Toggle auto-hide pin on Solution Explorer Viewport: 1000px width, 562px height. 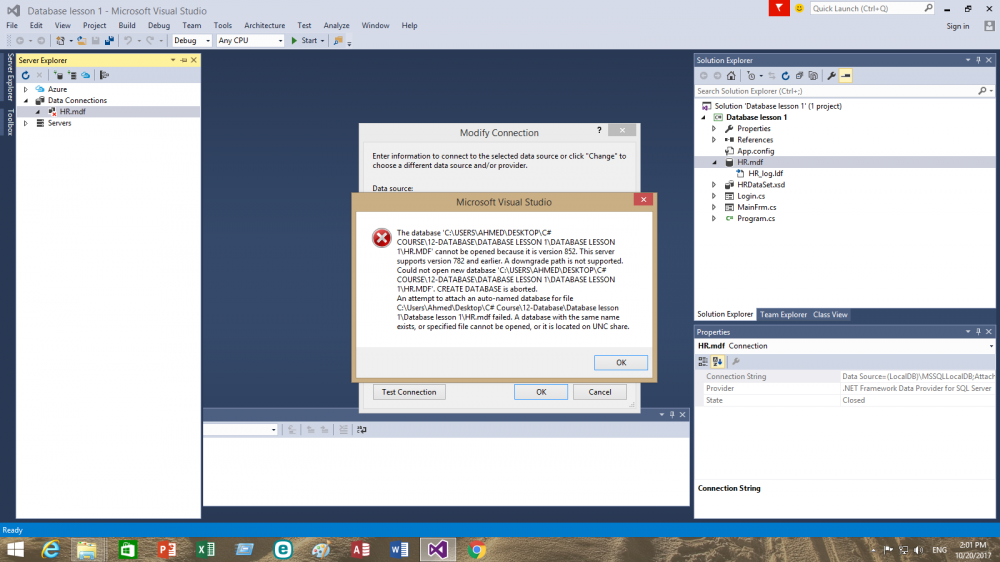[x=978, y=60]
